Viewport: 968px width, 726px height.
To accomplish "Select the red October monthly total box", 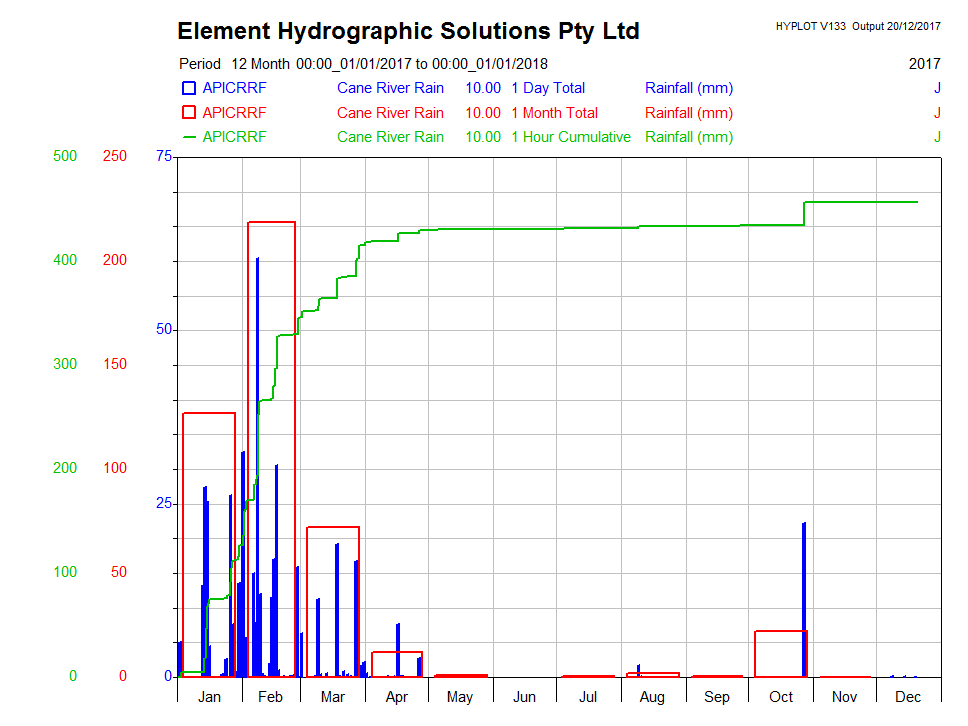I will pos(780,631).
